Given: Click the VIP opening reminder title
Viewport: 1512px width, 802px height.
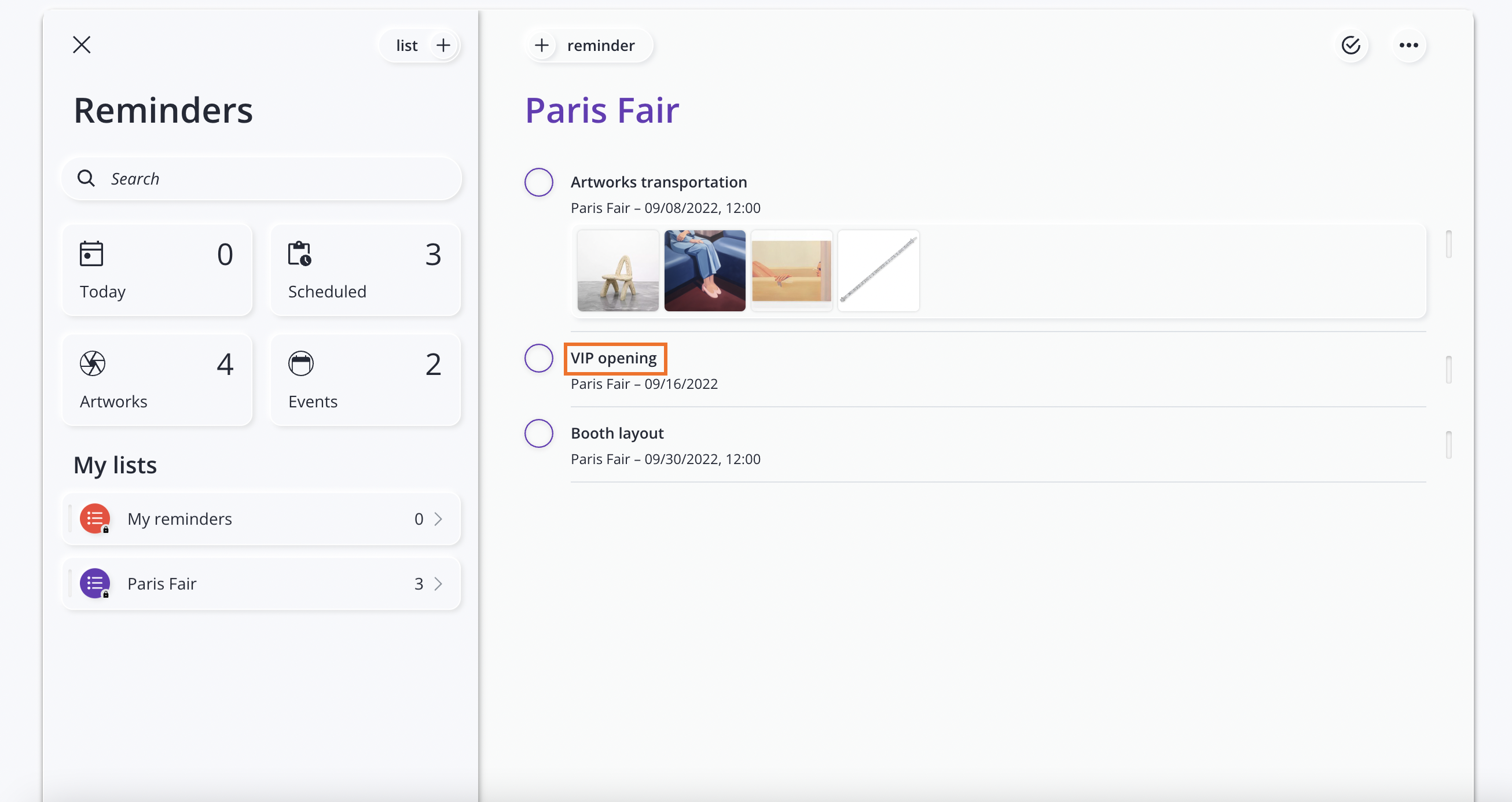Looking at the screenshot, I should [x=614, y=358].
